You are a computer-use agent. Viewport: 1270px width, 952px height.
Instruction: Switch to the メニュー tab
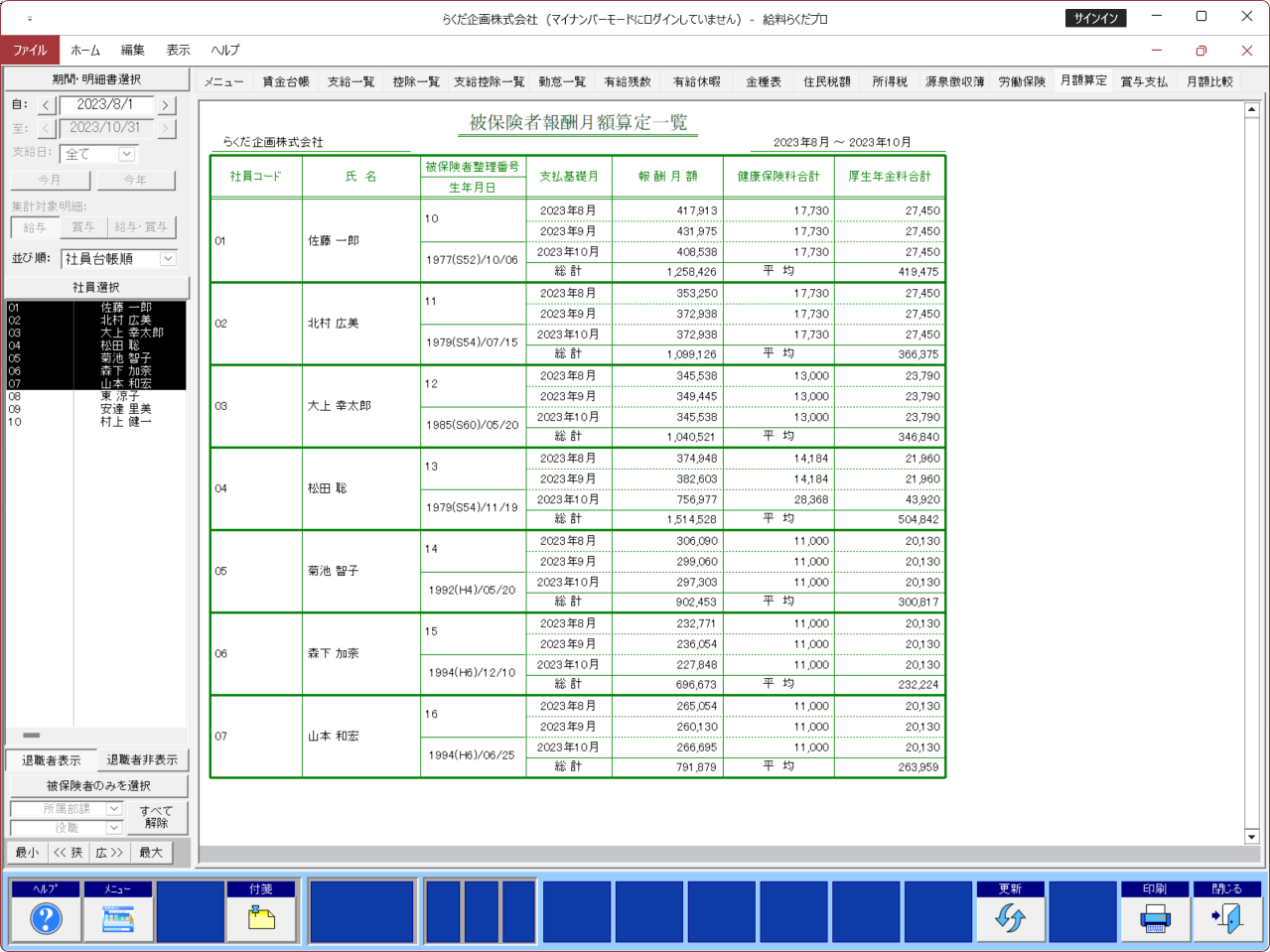(x=224, y=81)
